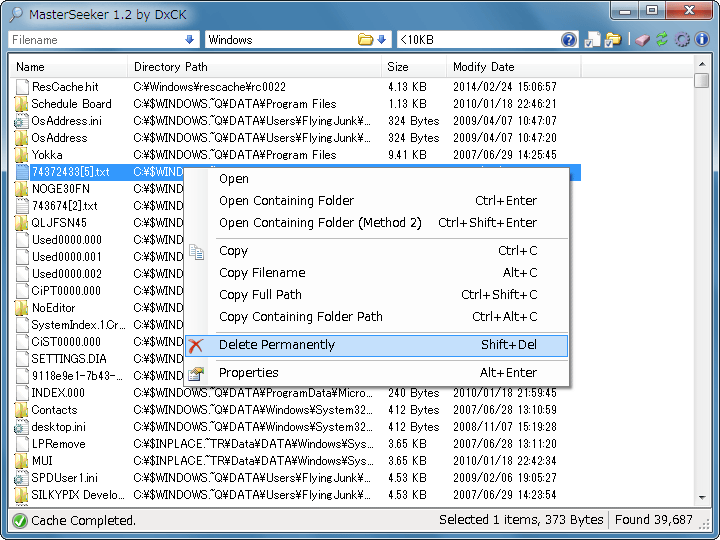Toggle the include folders checkbox icon
Image resolution: width=720 pixels, height=540 pixels.
613,40
